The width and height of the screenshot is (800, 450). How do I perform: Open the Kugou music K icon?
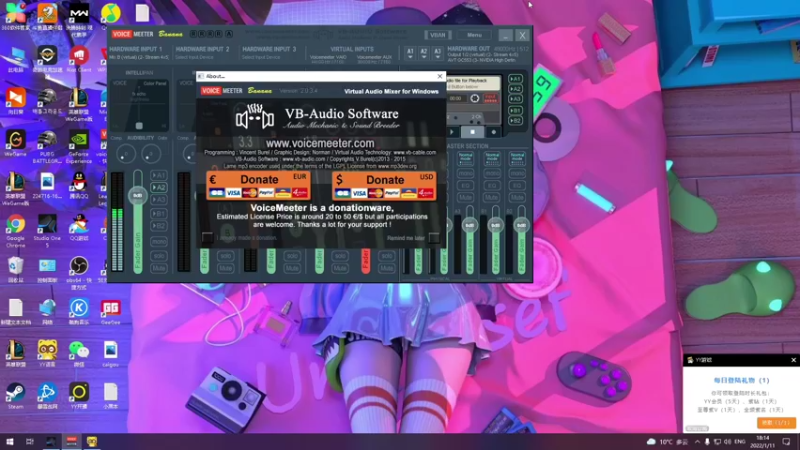point(79,312)
